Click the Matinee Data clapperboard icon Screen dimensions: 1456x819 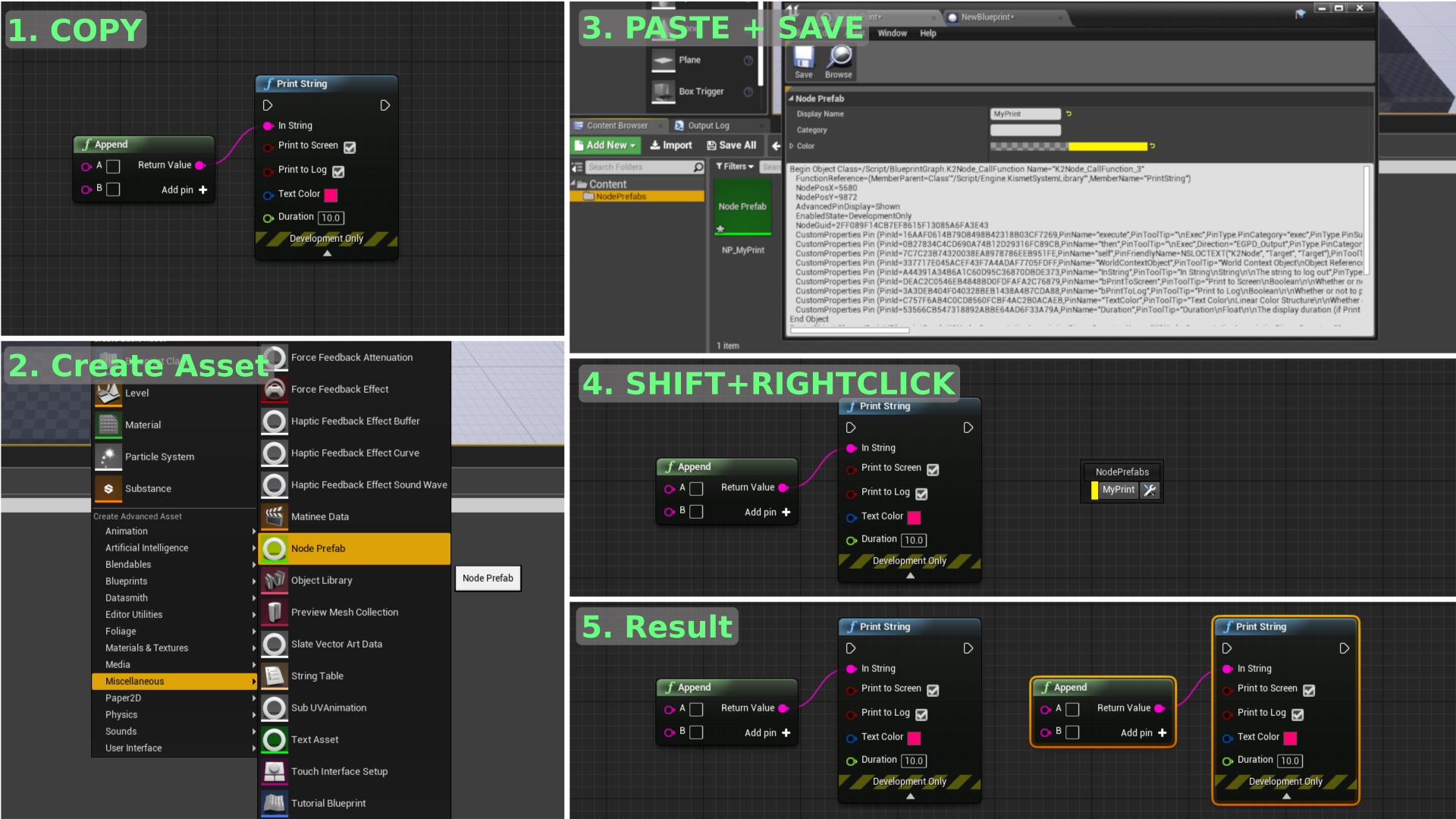tap(275, 516)
